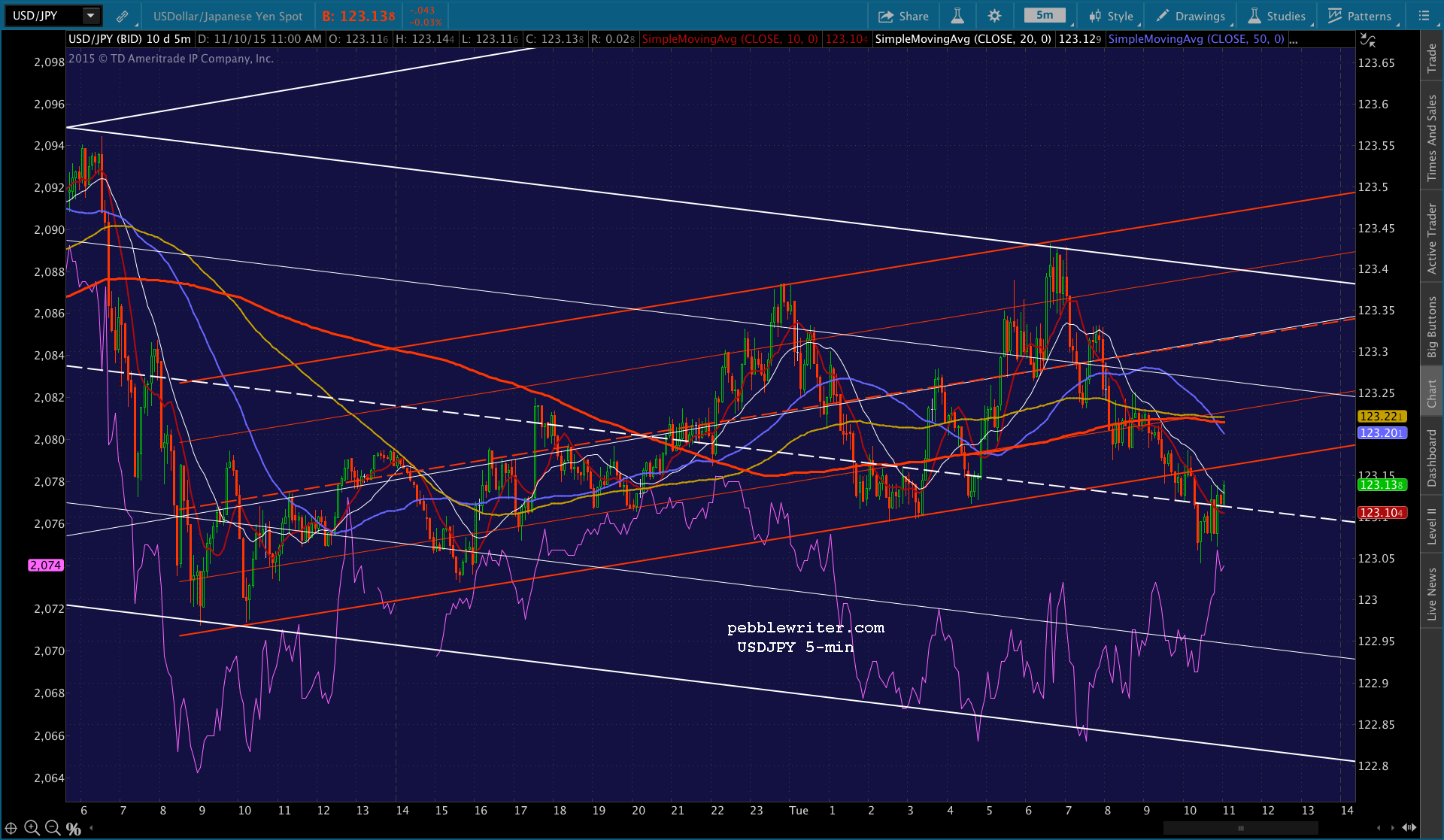1444x840 pixels.
Task: Open the Patterns menu
Action: [x=1360, y=16]
